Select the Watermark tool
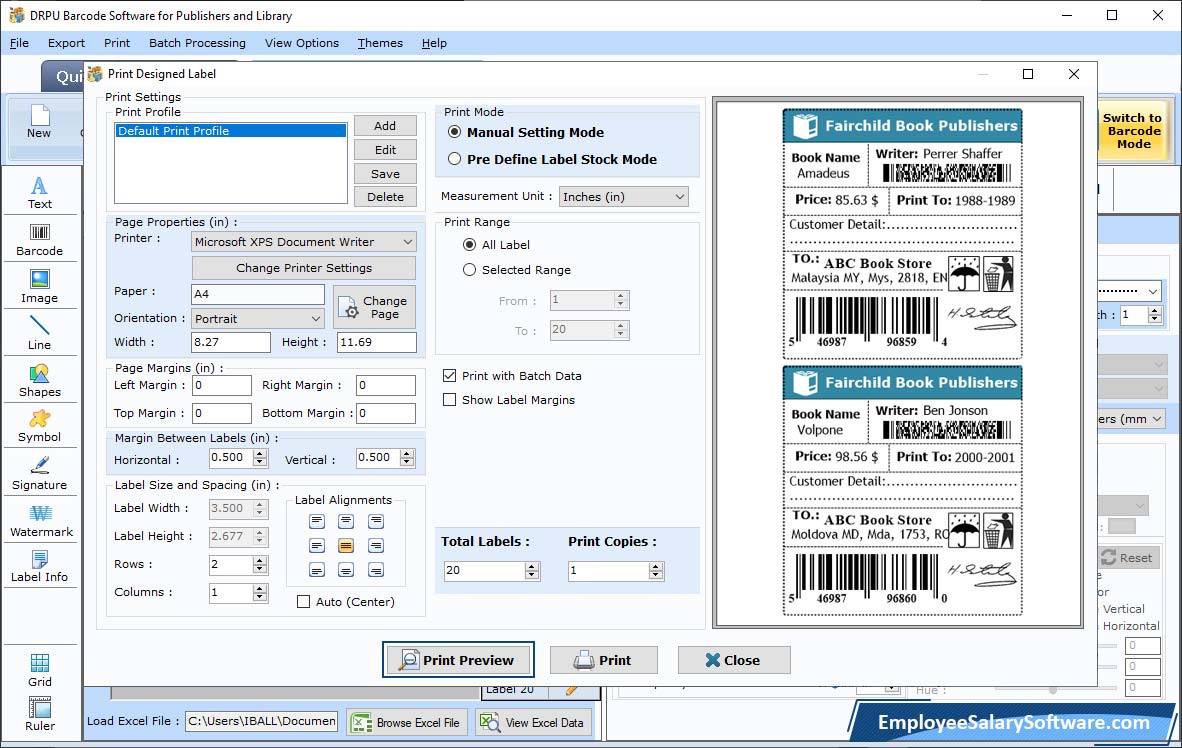 tap(41, 520)
